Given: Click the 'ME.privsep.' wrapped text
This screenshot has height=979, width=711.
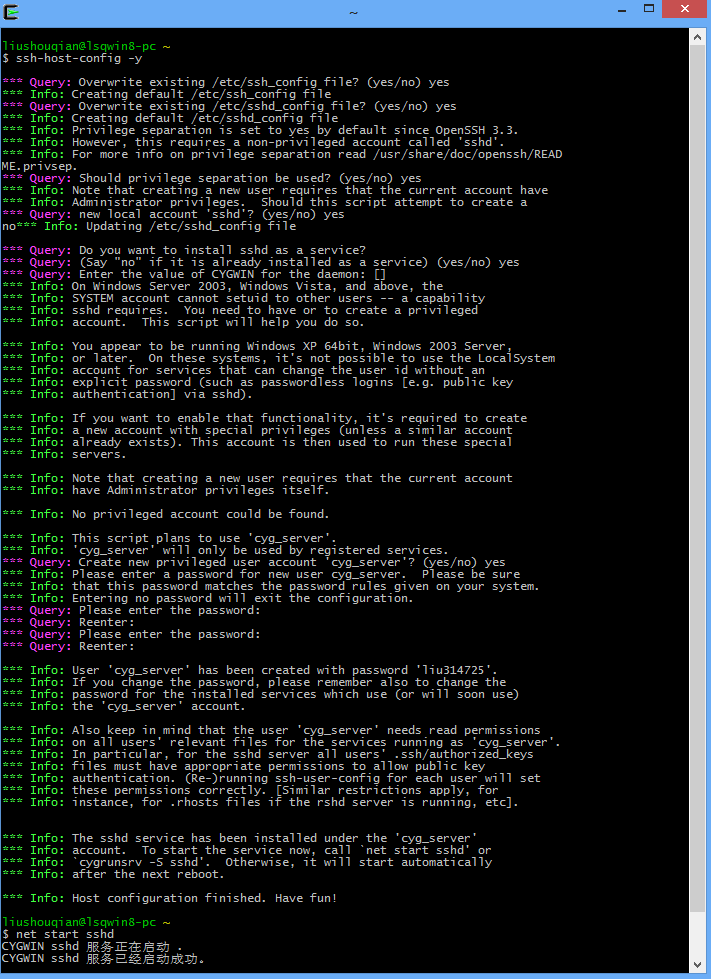Looking at the screenshot, I should tap(39, 166).
